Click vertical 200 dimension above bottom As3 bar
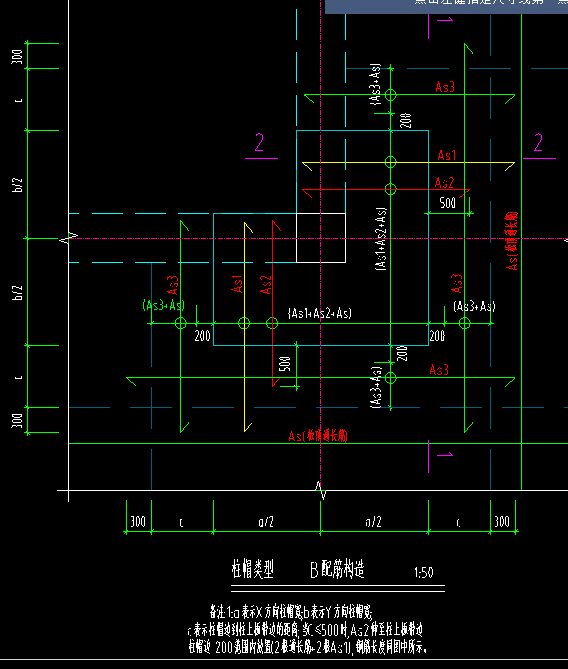The height and width of the screenshot is (669, 568). tap(402, 354)
